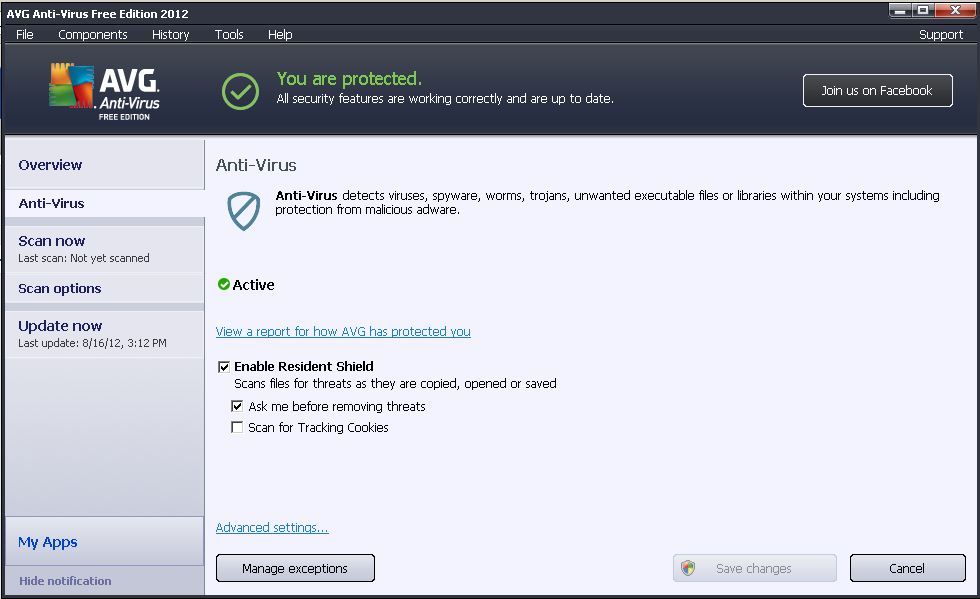The width and height of the screenshot is (980, 599).
Task: Close the AVG window
Action: 956,10
